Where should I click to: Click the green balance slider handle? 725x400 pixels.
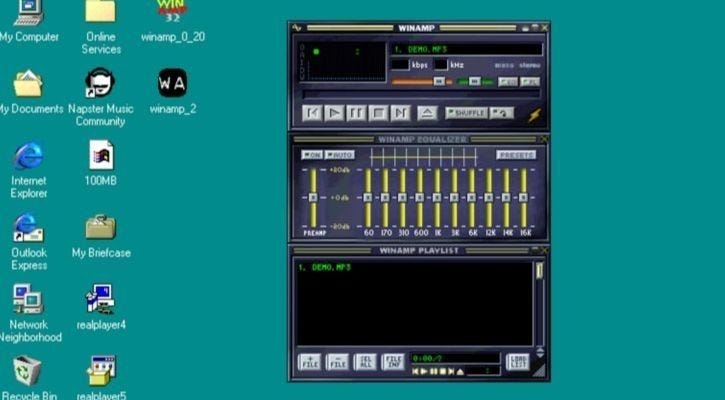pos(475,82)
